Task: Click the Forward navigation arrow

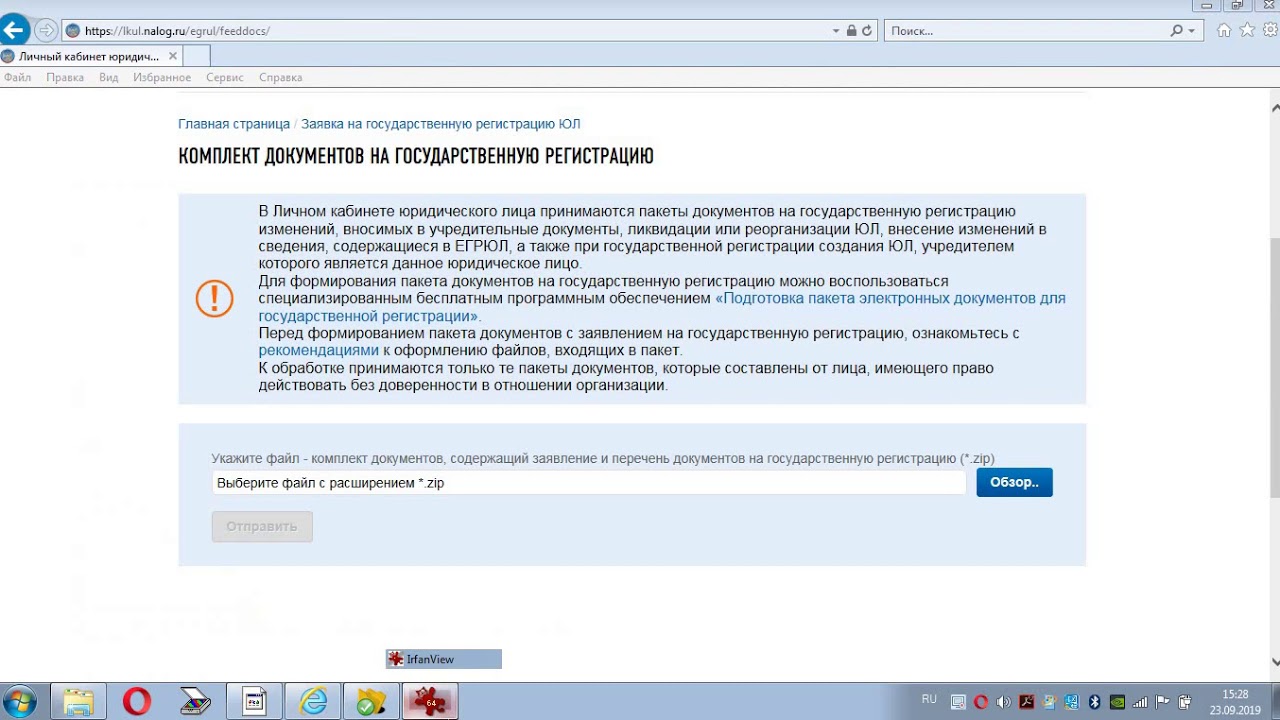Action: (x=46, y=30)
